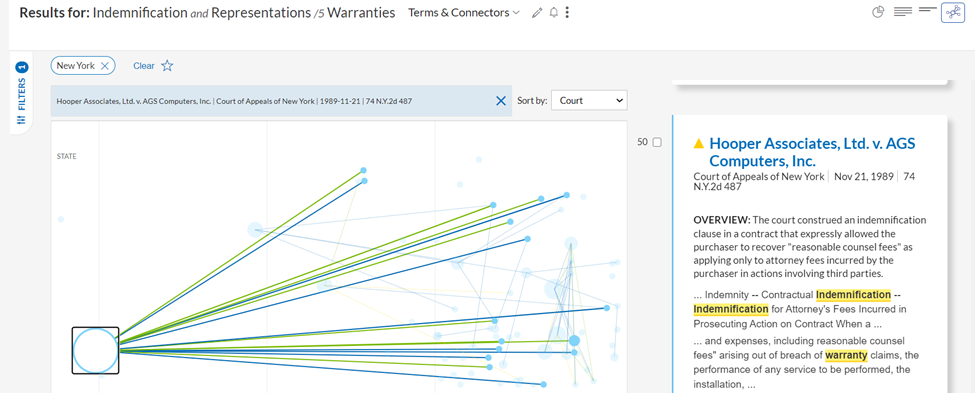Switch to title-only compact view icon
The height and width of the screenshot is (393, 975).
(x=927, y=10)
